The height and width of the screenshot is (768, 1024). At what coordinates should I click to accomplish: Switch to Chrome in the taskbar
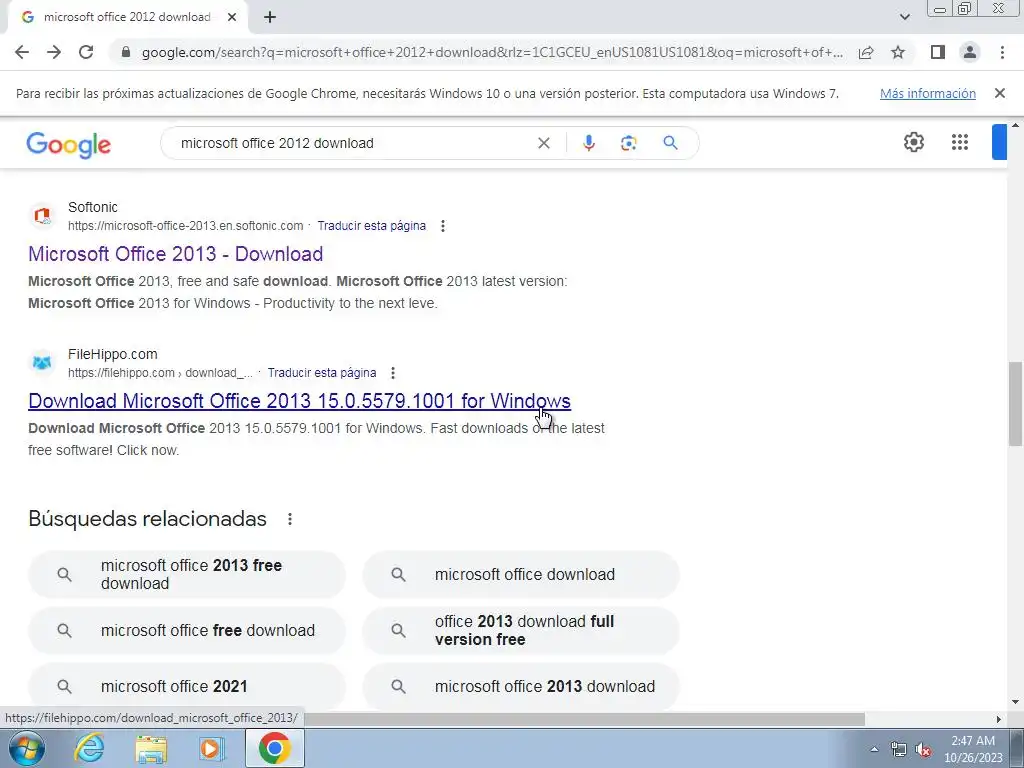(274, 748)
